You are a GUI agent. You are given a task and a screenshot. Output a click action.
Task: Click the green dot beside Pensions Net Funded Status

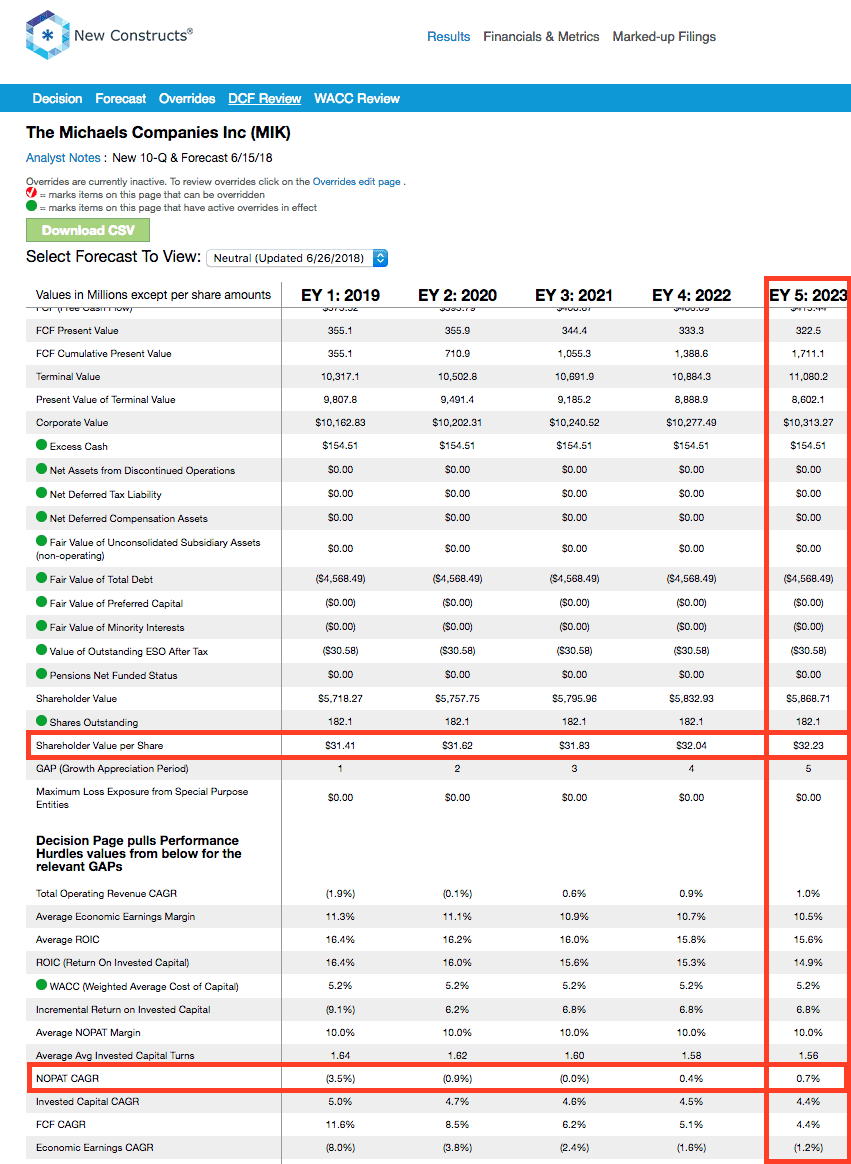[x=41, y=675]
